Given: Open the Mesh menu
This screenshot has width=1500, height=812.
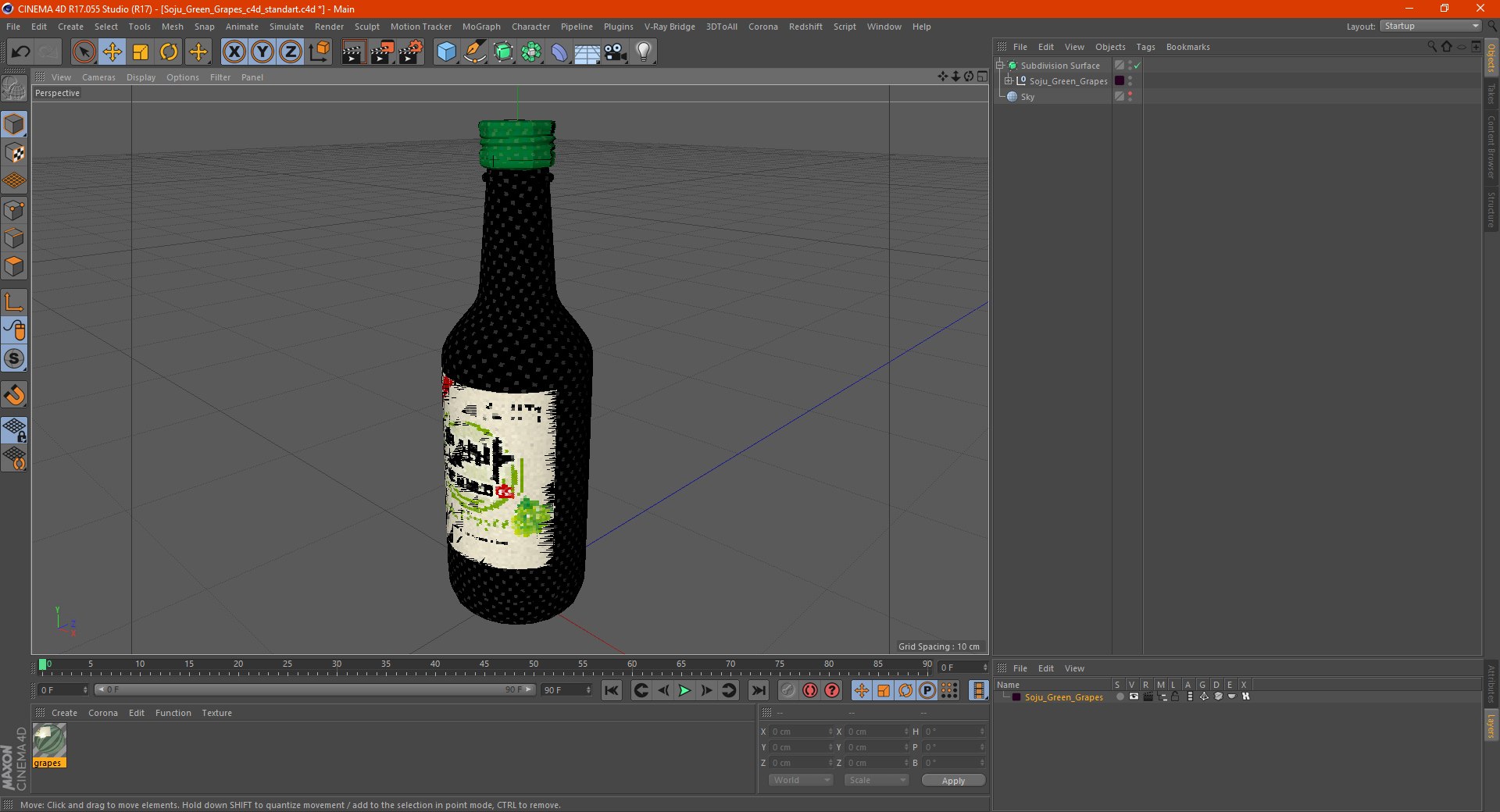Looking at the screenshot, I should [172, 27].
